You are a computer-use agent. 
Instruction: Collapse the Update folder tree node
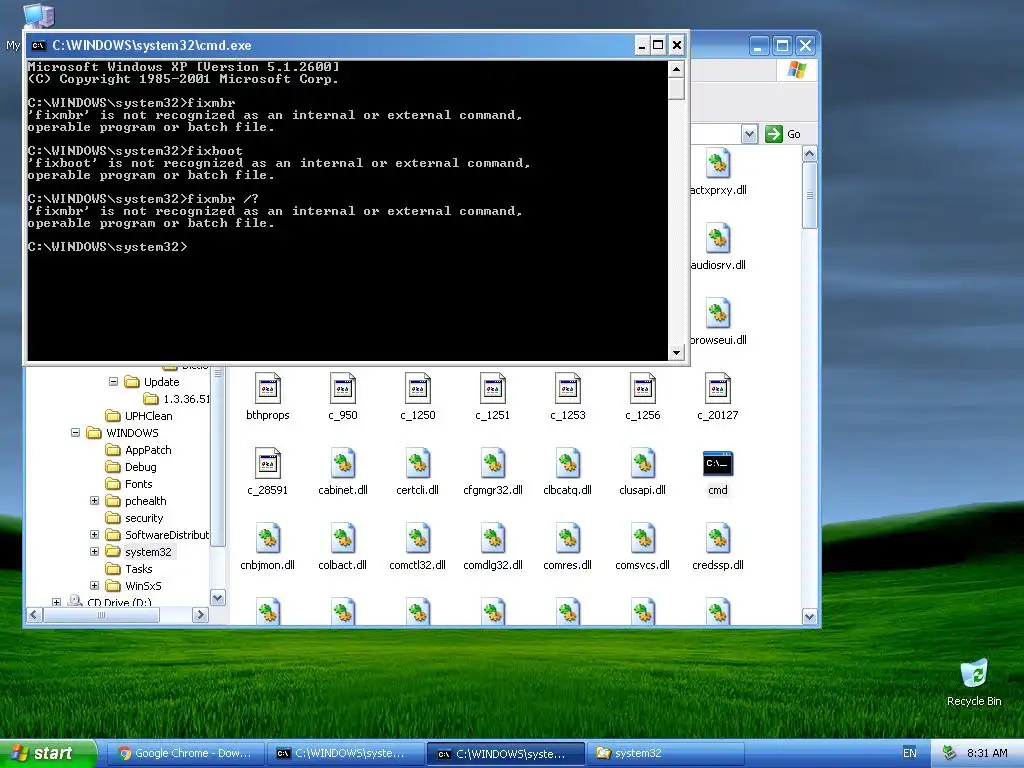[x=113, y=381]
